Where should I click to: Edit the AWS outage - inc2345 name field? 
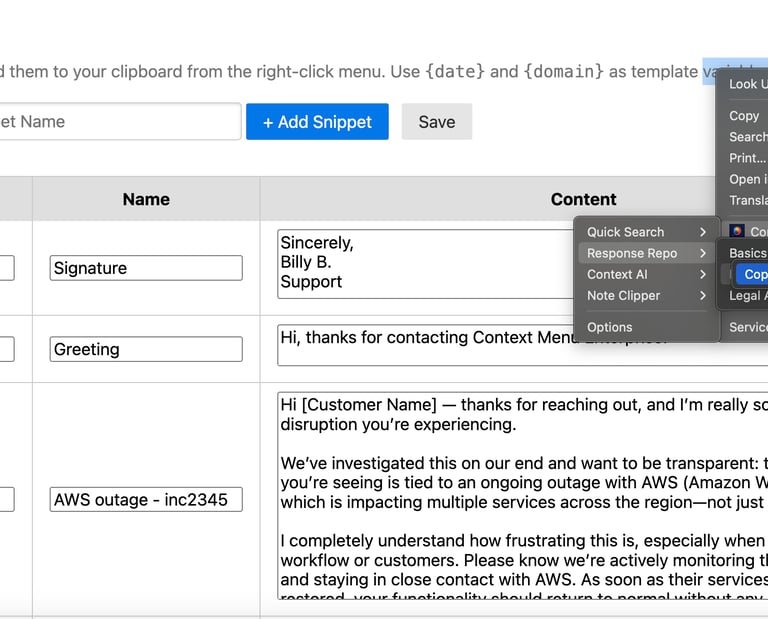click(146, 500)
